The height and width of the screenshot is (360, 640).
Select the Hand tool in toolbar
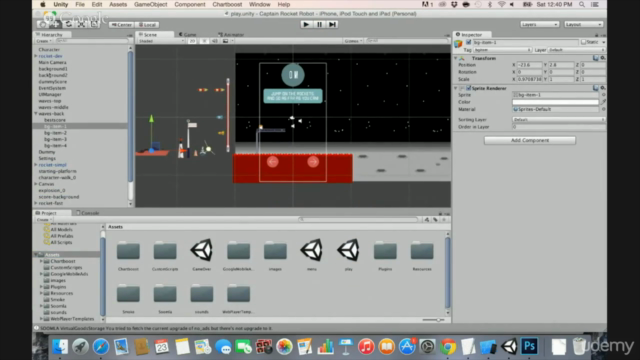pos(42,24)
